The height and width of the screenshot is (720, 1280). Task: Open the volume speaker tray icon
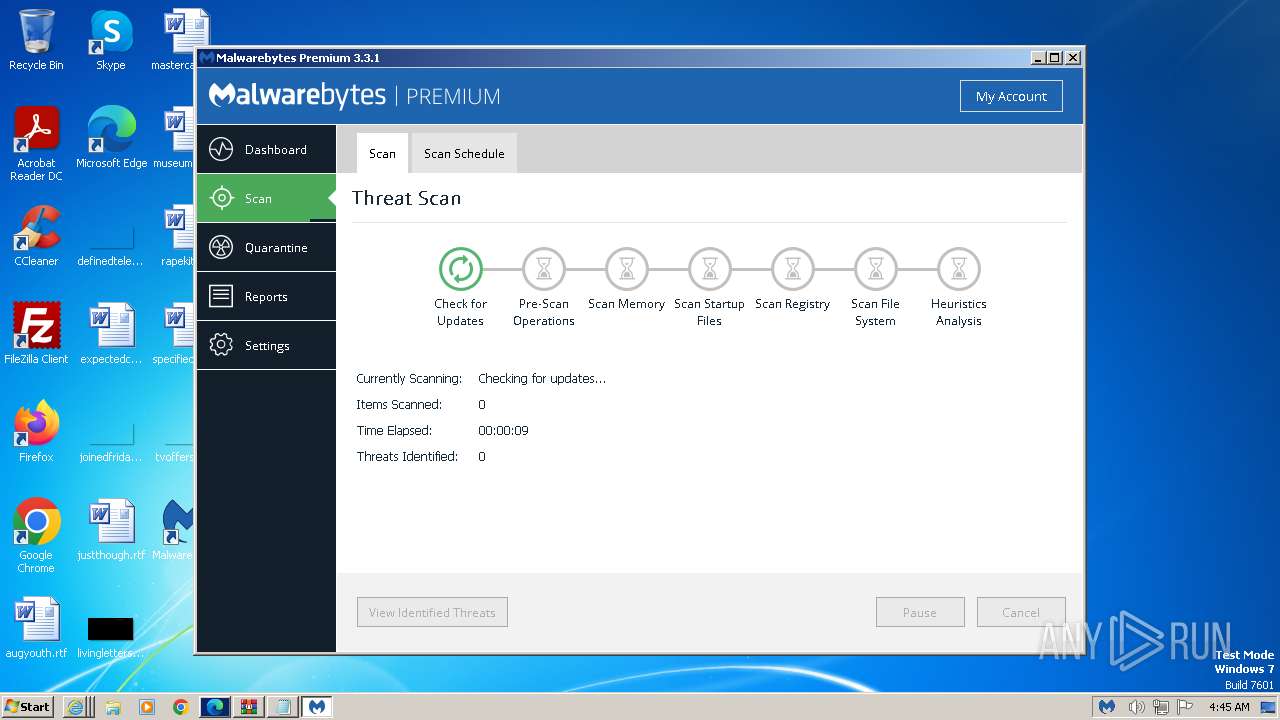click(x=1136, y=706)
